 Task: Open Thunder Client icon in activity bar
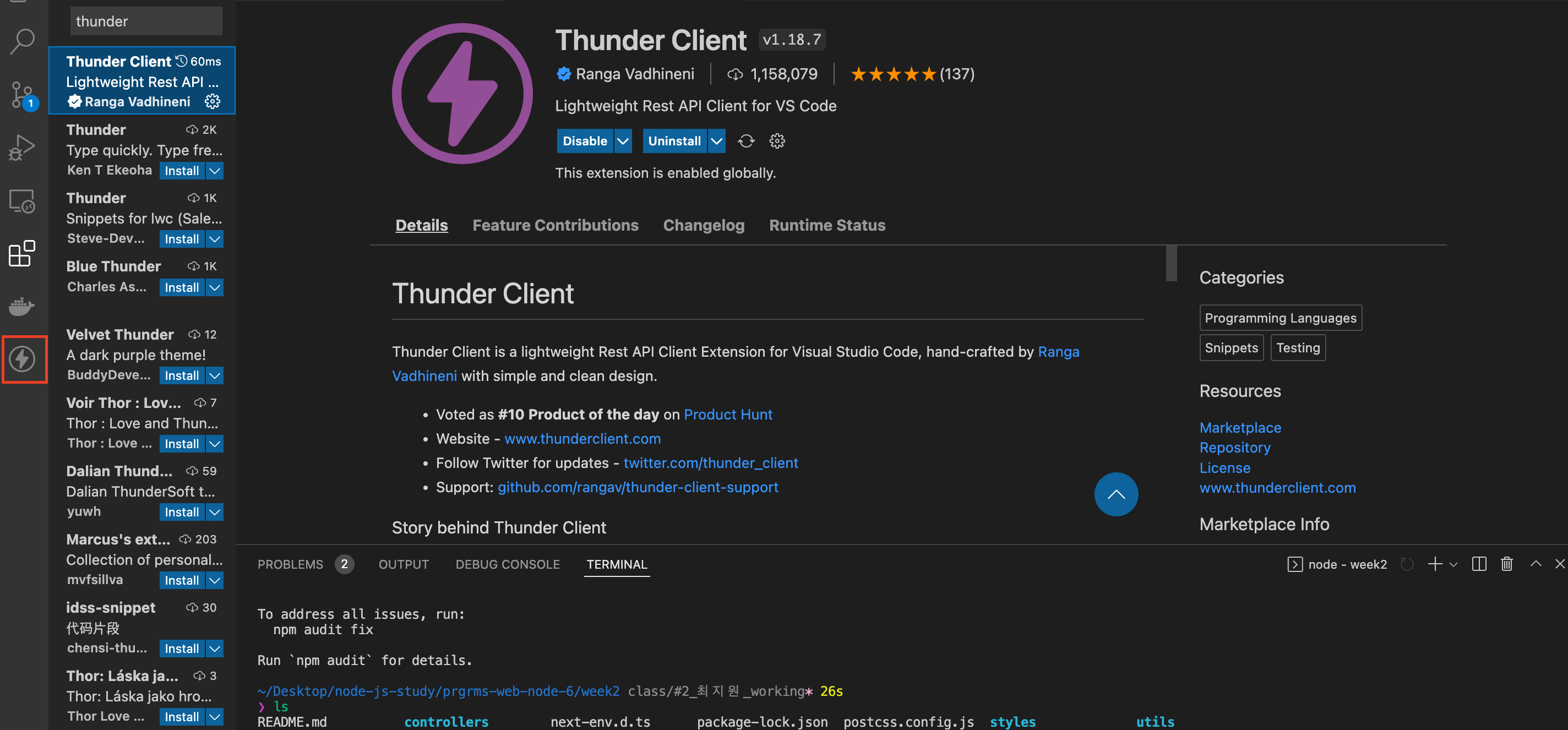(23, 358)
